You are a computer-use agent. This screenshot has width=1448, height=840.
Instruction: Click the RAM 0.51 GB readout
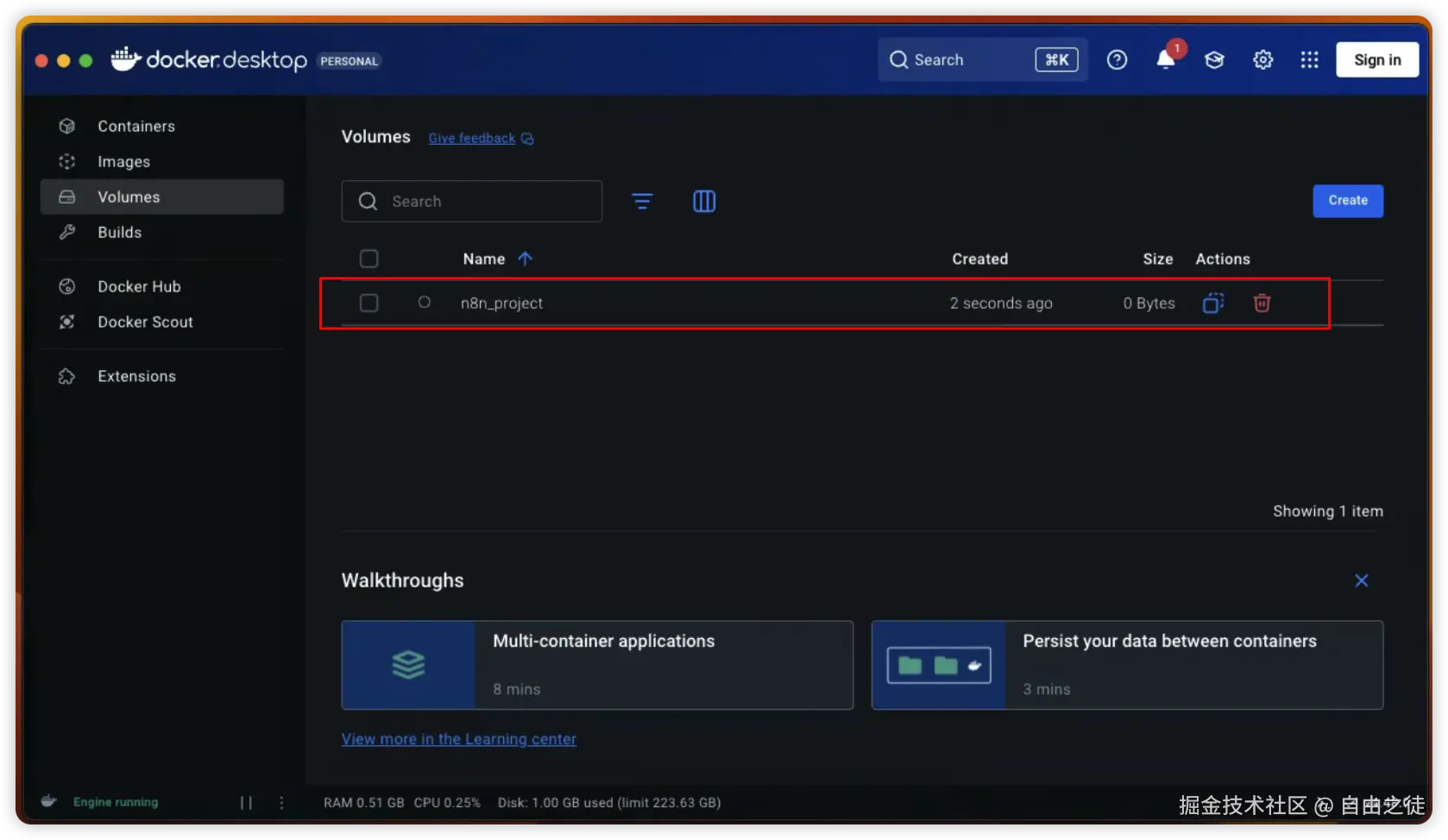point(364,803)
